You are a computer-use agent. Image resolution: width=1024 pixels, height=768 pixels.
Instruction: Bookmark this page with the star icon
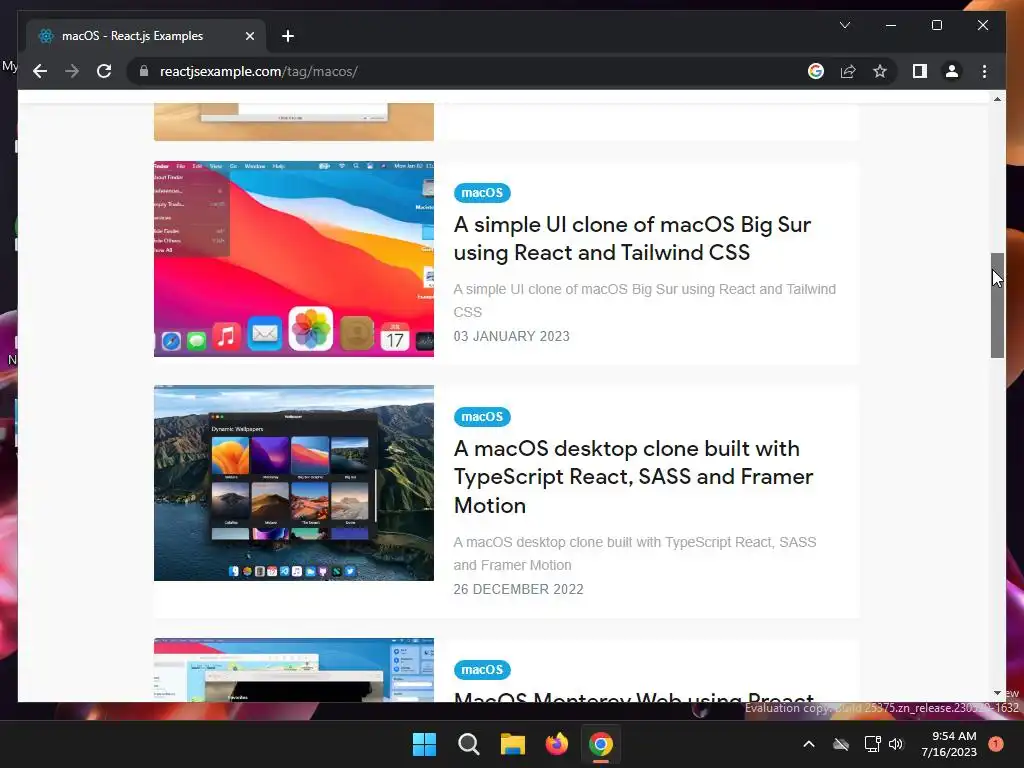(x=880, y=71)
